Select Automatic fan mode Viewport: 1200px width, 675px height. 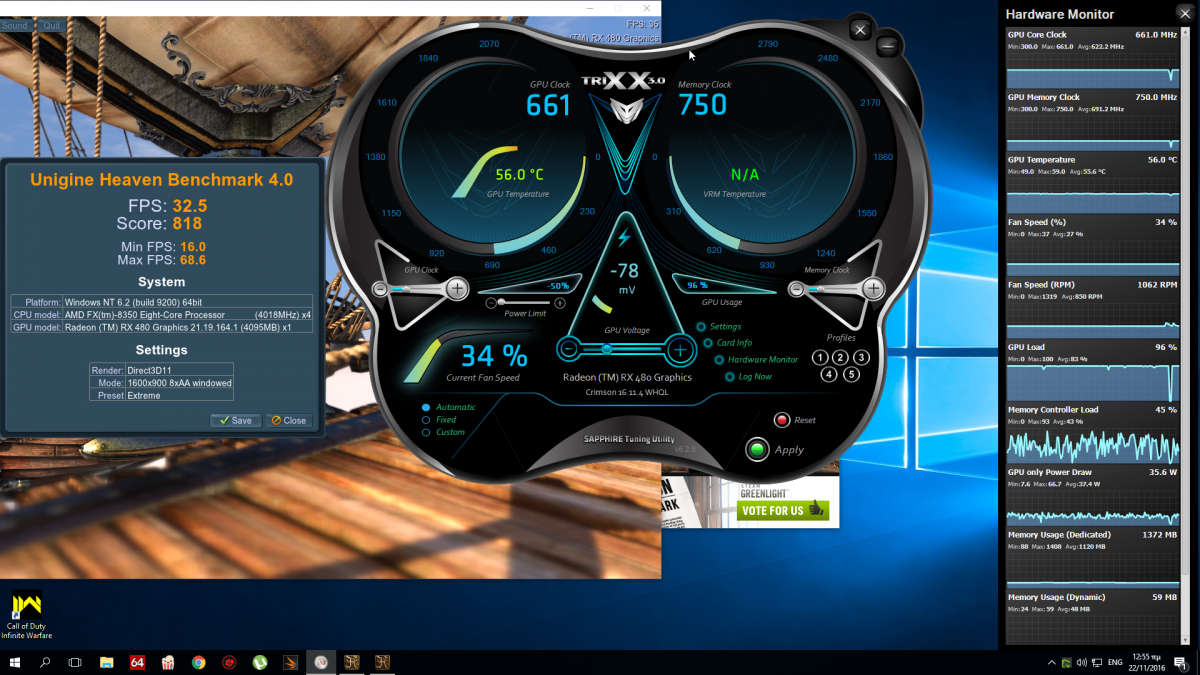pos(449,407)
